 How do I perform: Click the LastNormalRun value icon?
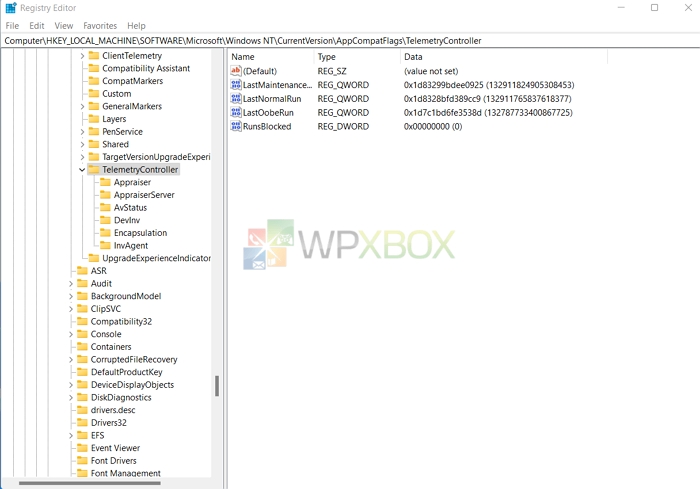pyautogui.click(x=236, y=98)
